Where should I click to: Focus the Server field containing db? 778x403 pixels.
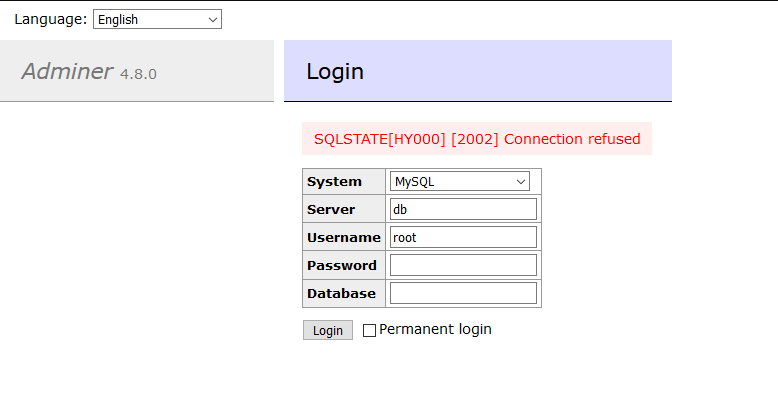463,209
